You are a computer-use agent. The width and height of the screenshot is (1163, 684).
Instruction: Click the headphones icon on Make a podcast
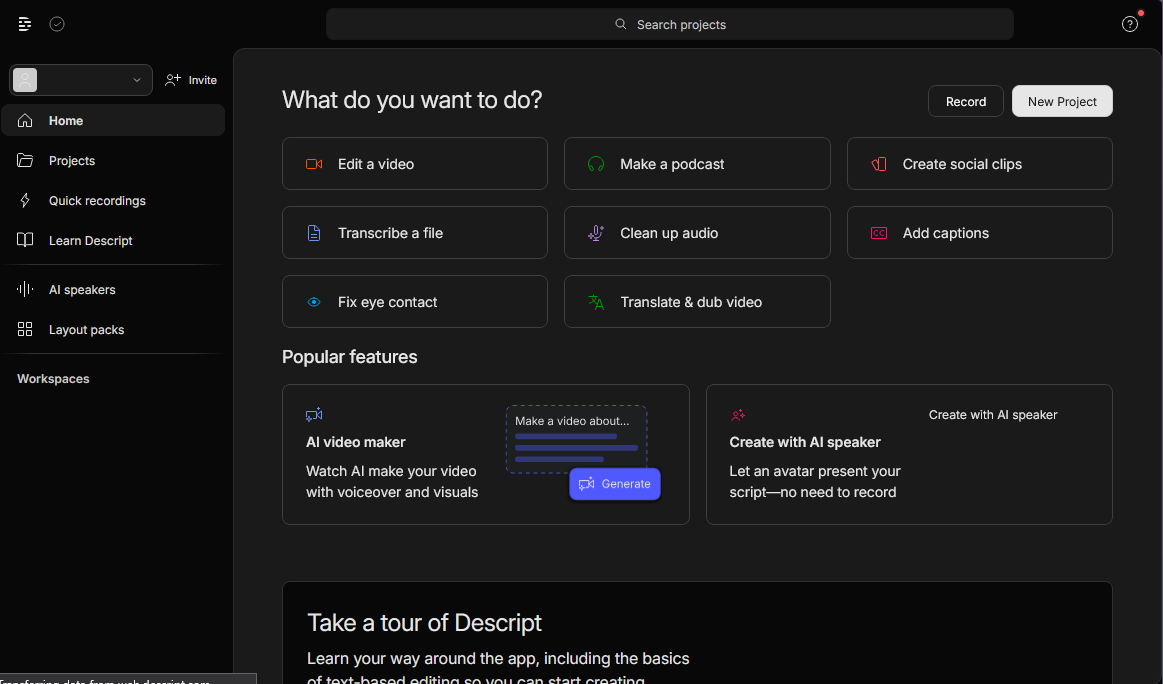(596, 164)
